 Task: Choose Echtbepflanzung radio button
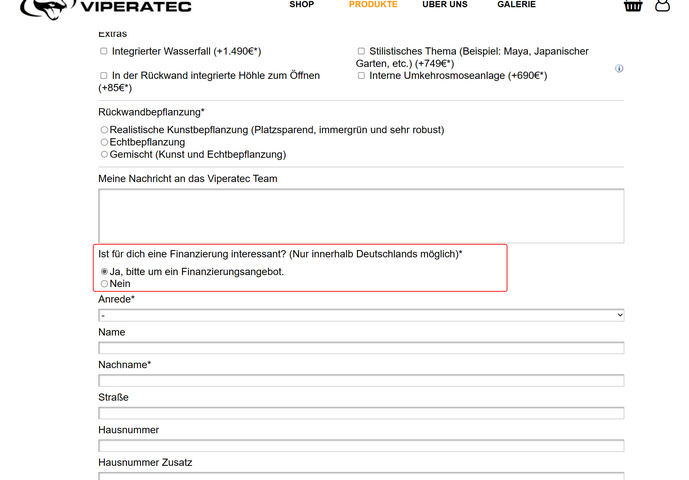point(104,142)
